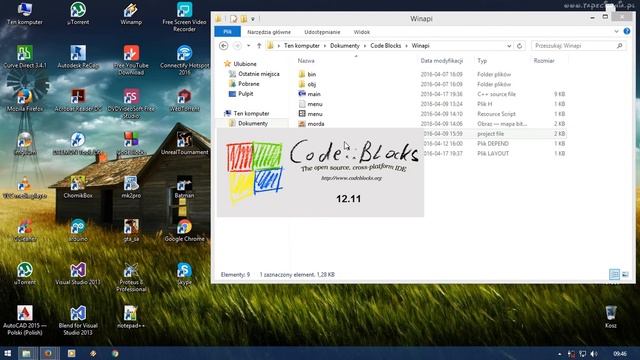
Task: Open the arduino desktop shortcut
Action: click(78, 230)
